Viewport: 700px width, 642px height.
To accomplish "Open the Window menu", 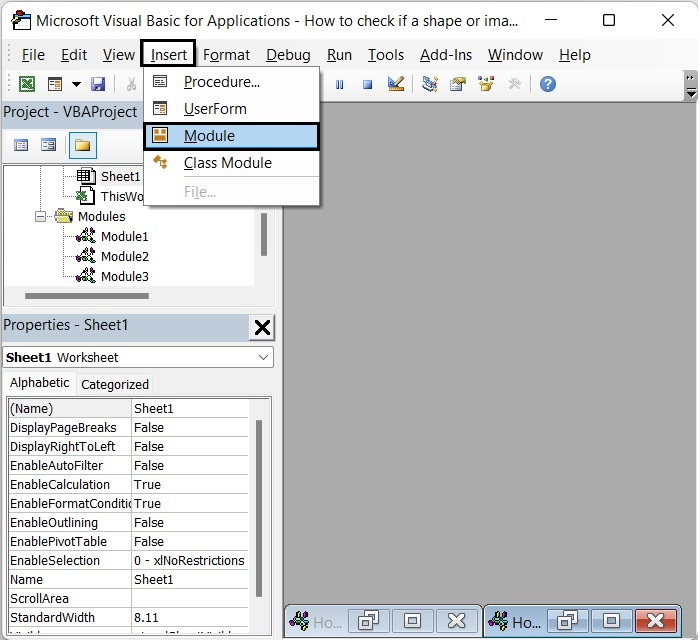I will point(515,54).
